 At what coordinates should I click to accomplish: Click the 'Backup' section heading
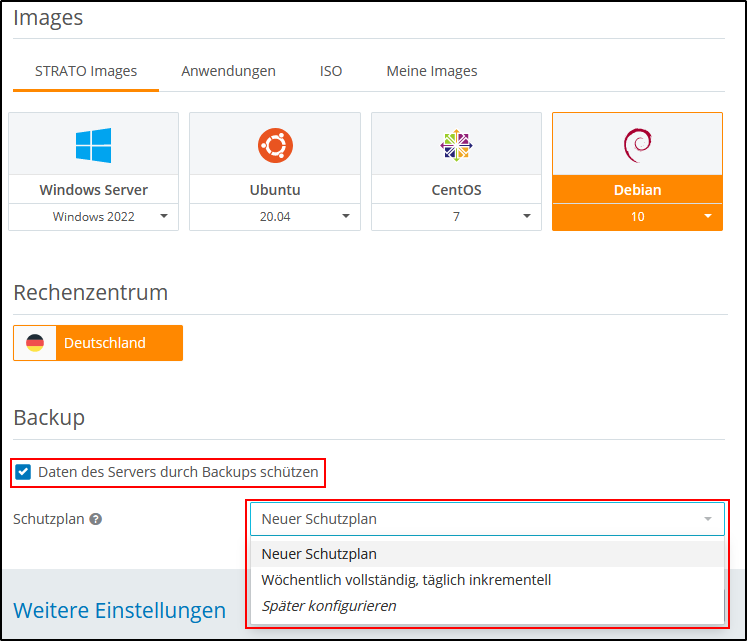pos(49,417)
